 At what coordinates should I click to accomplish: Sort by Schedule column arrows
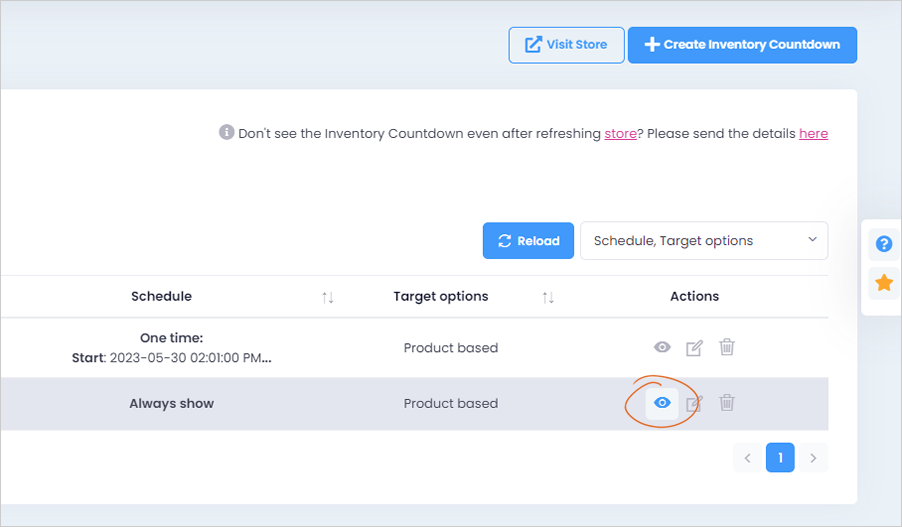coord(328,297)
